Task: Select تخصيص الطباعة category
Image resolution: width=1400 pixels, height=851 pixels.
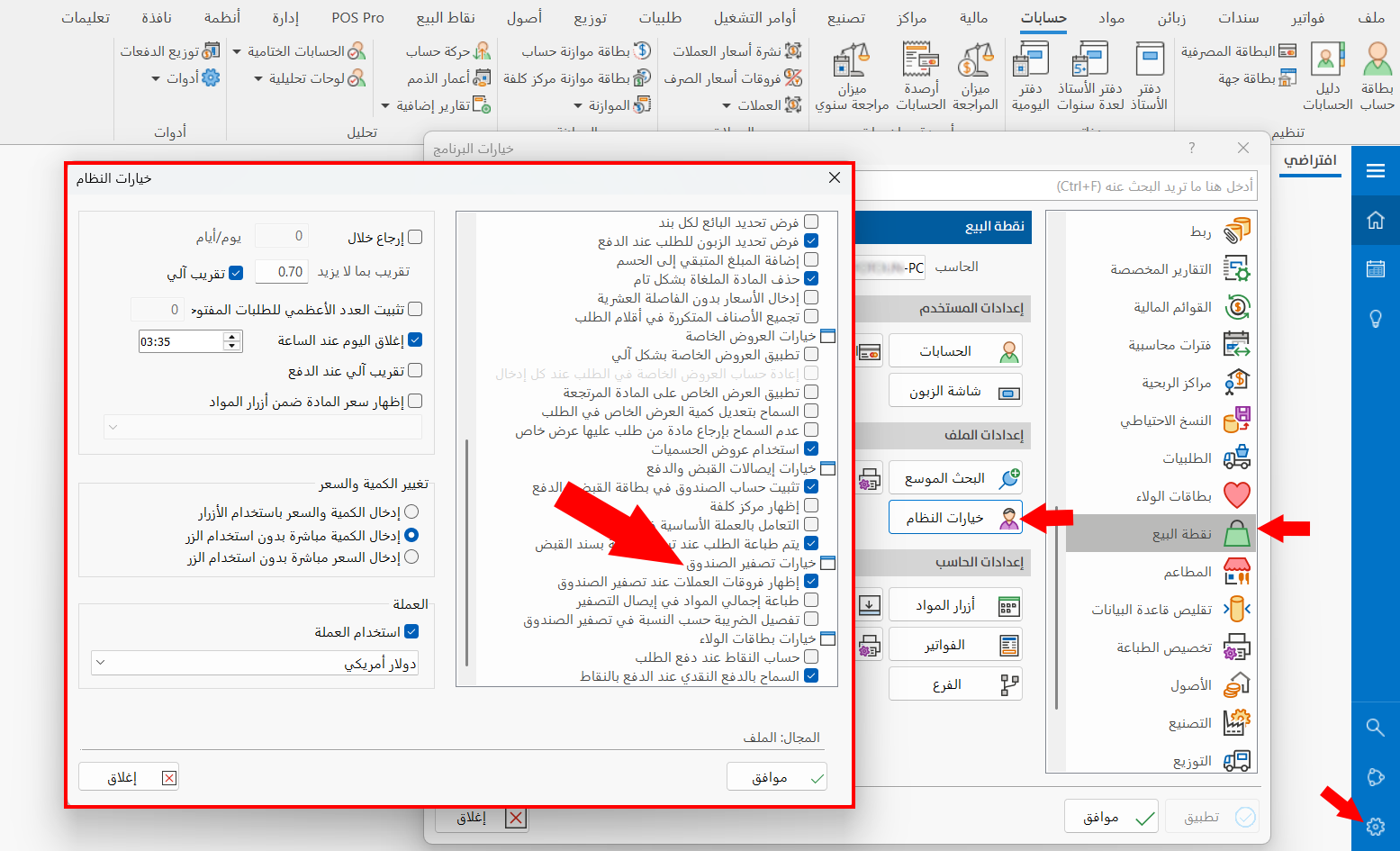Action: (x=1161, y=647)
